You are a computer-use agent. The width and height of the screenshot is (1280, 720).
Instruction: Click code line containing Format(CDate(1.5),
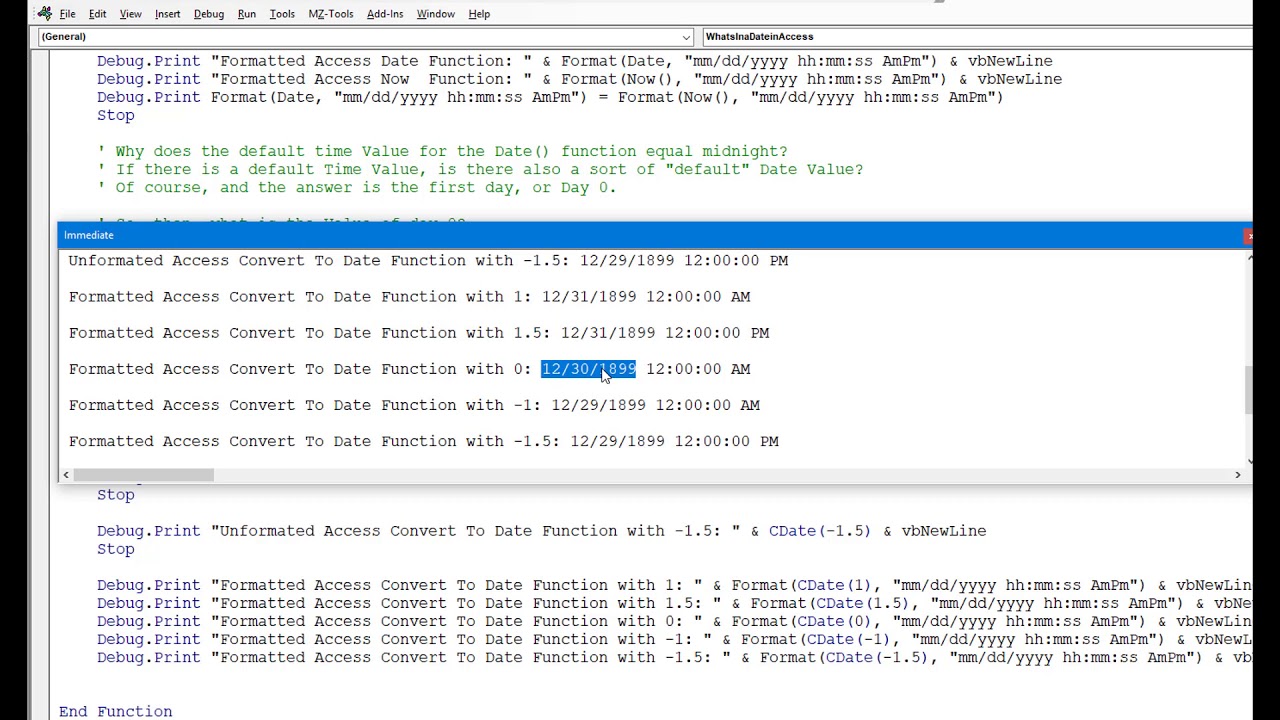pos(674,603)
